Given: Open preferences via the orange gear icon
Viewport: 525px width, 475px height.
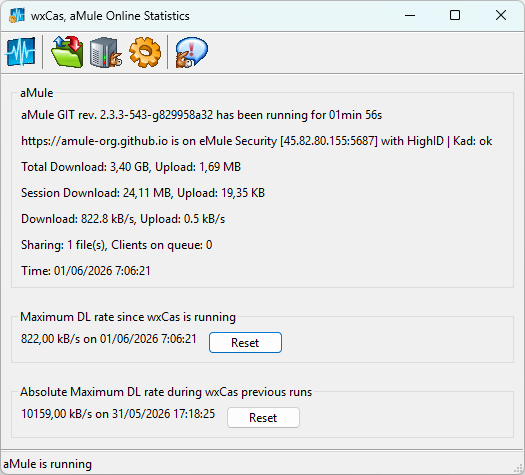Looking at the screenshot, I should pos(145,52).
